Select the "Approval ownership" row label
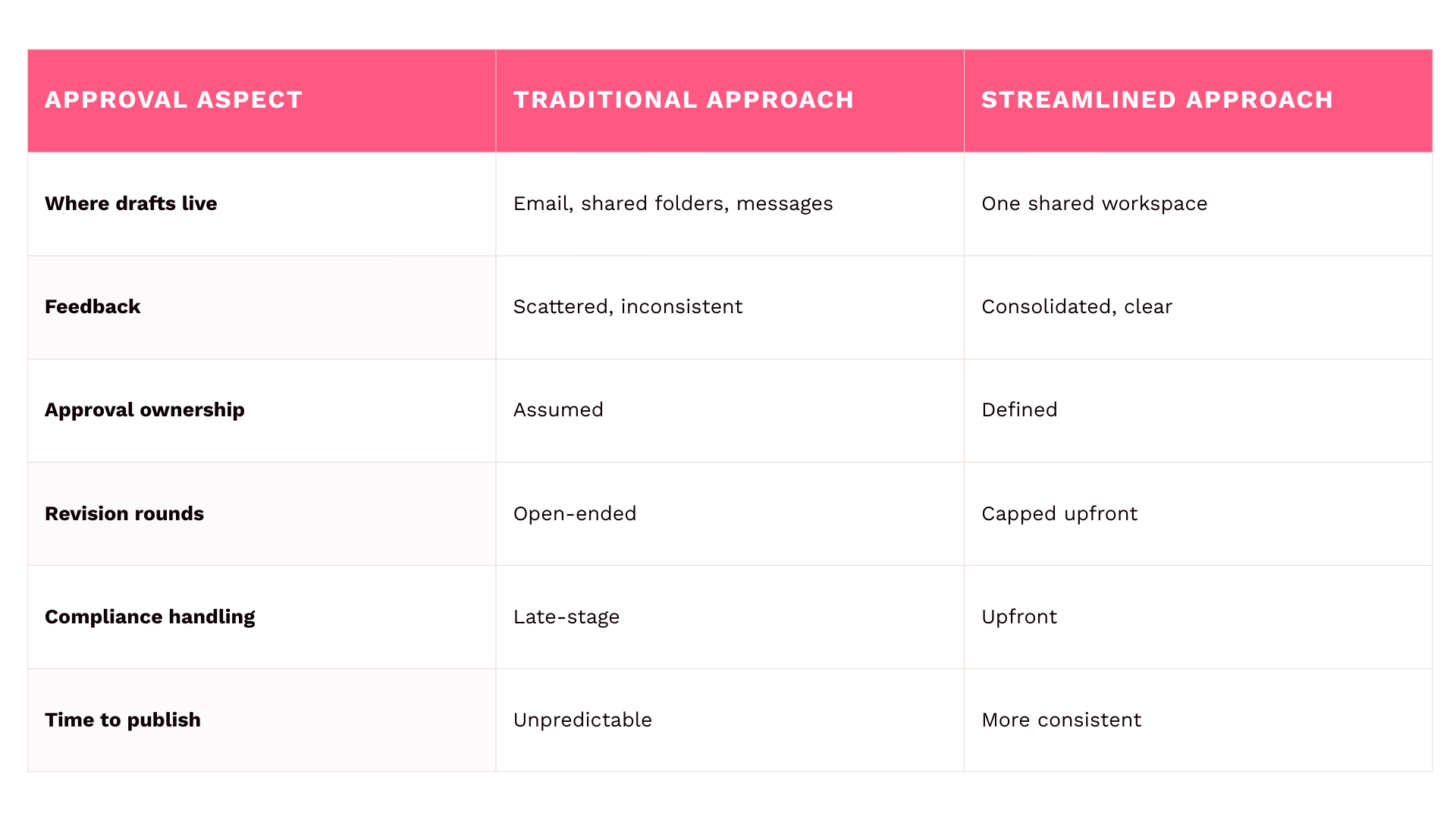The height and width of the screenshot is (819, 1456). point(145,409)
